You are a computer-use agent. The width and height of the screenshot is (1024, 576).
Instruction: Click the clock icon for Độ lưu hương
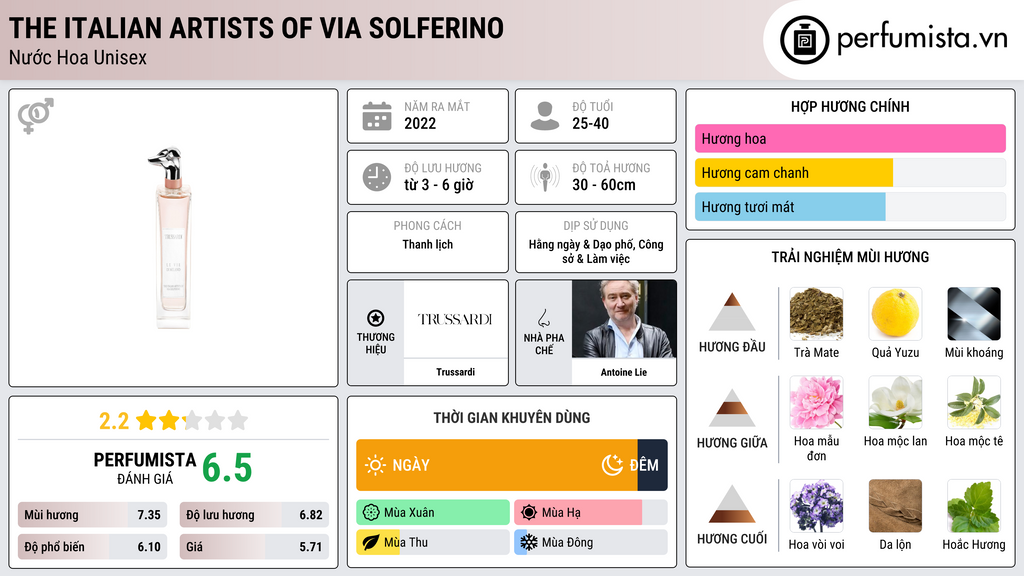point(377,177)
